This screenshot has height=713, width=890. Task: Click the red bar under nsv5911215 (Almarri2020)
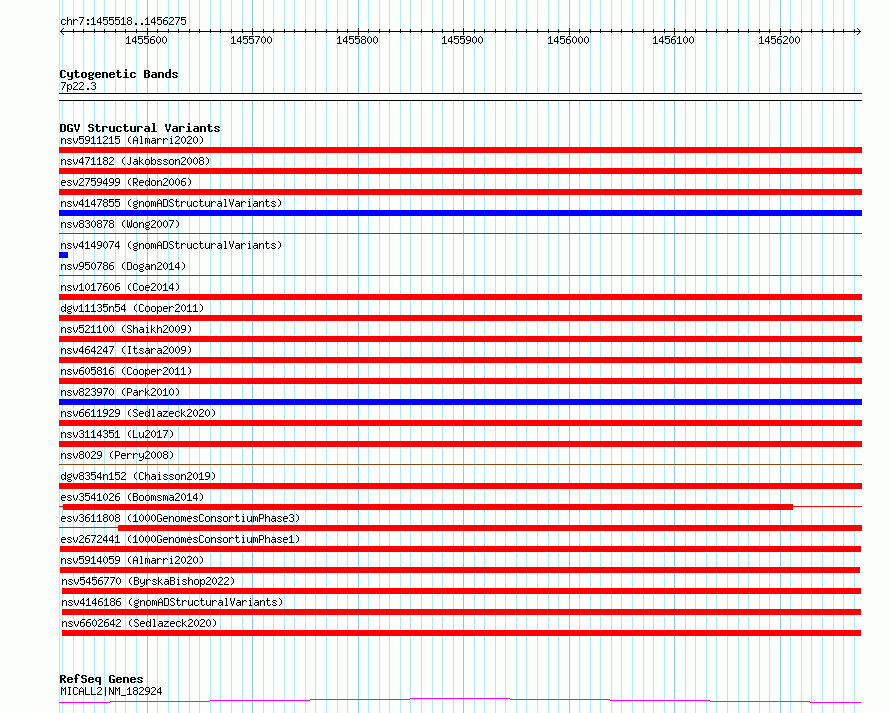click(x=460, y=150)
